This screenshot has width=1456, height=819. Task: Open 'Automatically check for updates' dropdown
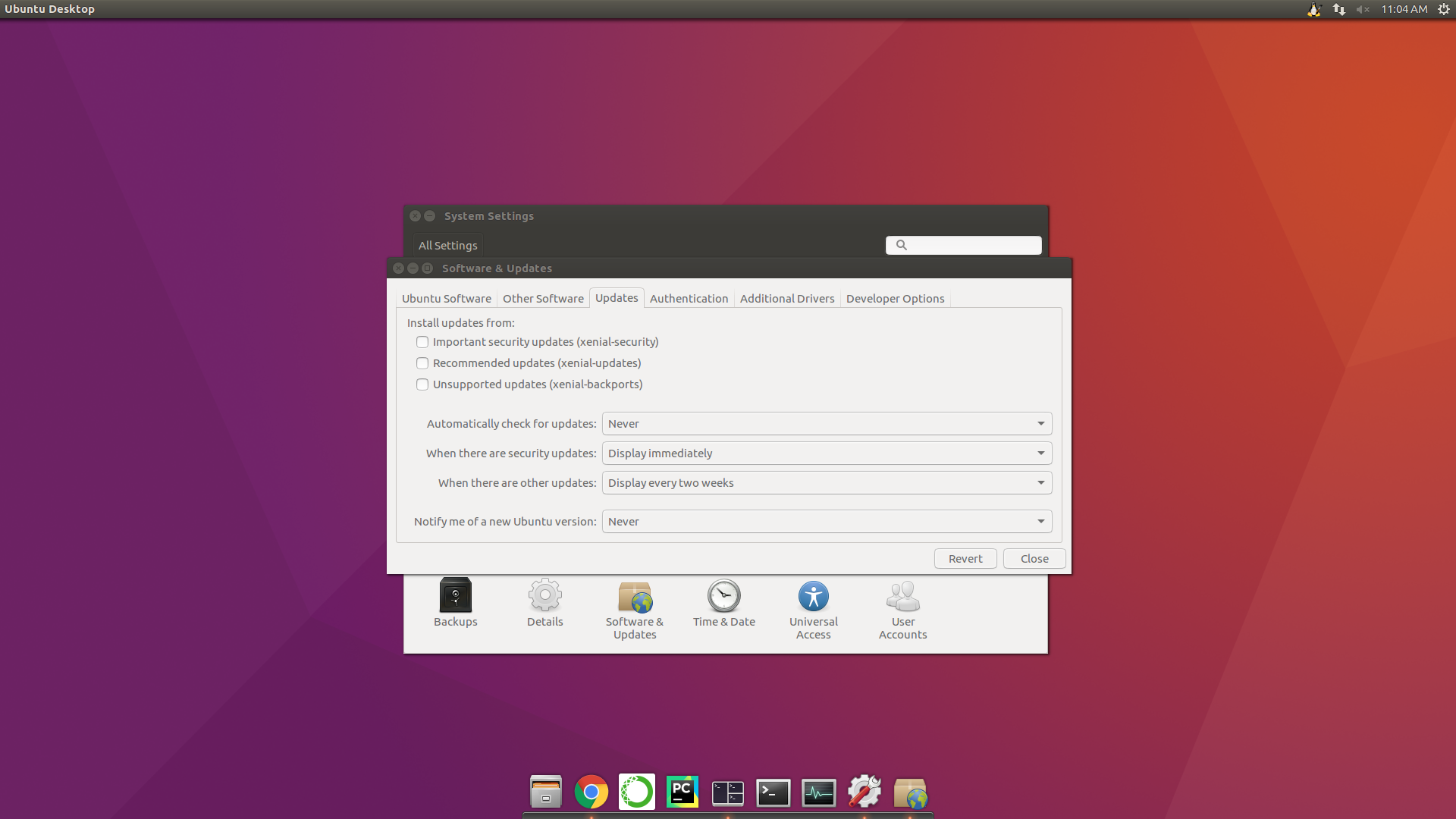827,424
